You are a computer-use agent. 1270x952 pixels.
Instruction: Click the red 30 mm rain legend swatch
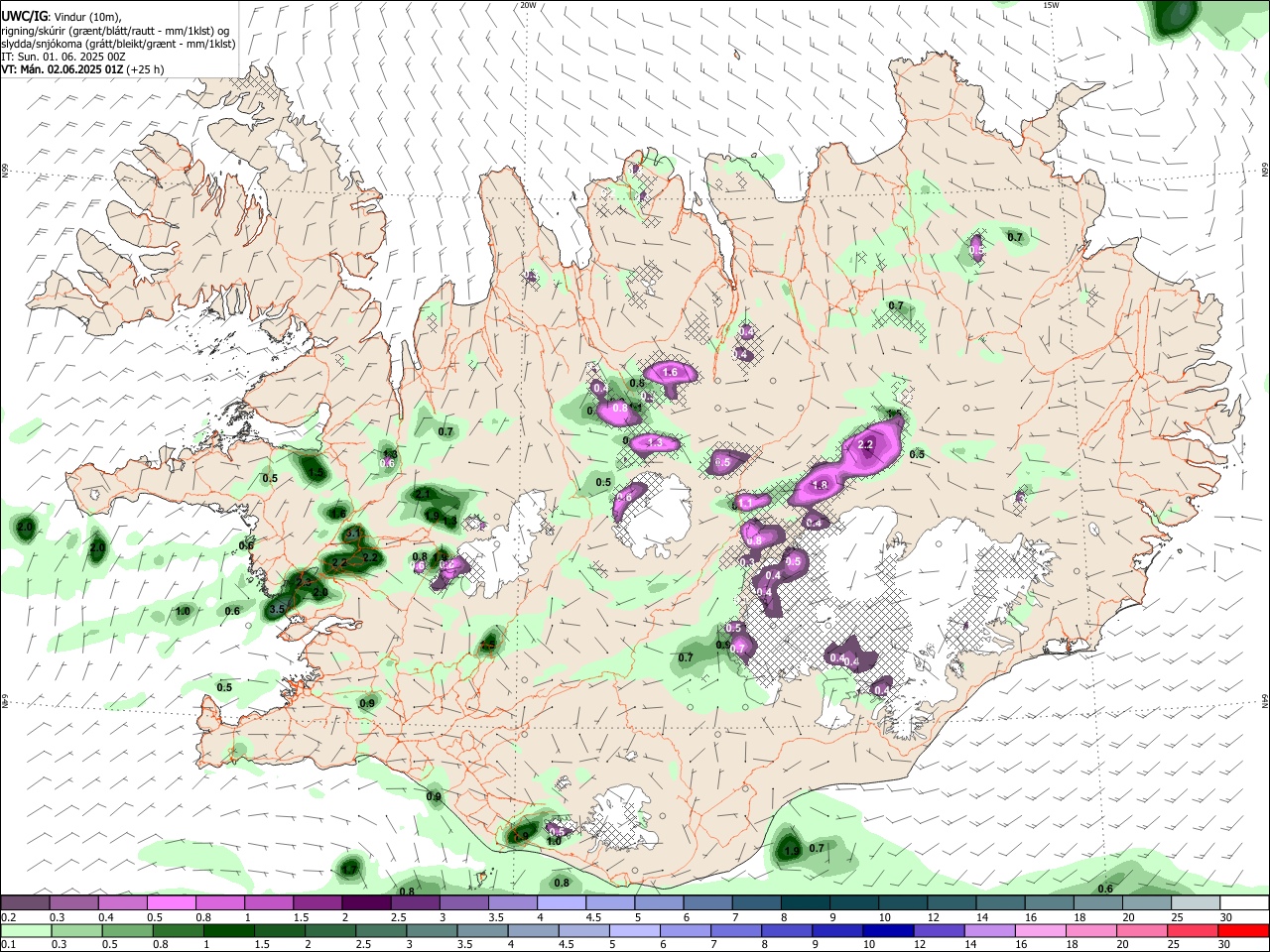point(1243,931)
